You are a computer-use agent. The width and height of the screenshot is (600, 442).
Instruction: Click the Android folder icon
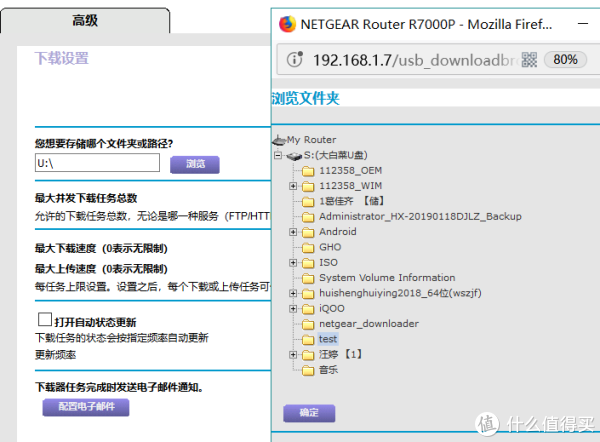(308, 232)
